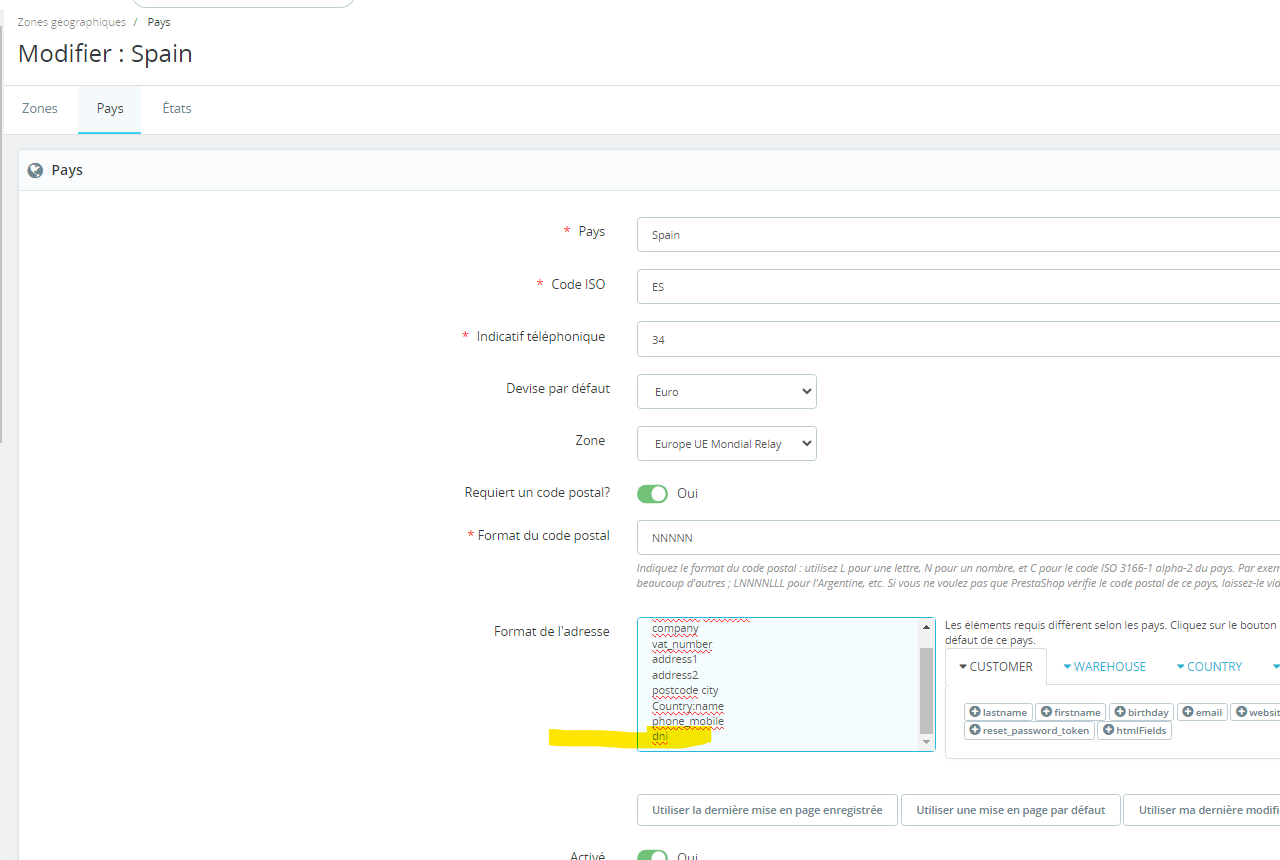Screen dimensions: 1280x860
Task: Click 'Country:name' line in address format
Action: pyautogui.click(x=688, y=706)
